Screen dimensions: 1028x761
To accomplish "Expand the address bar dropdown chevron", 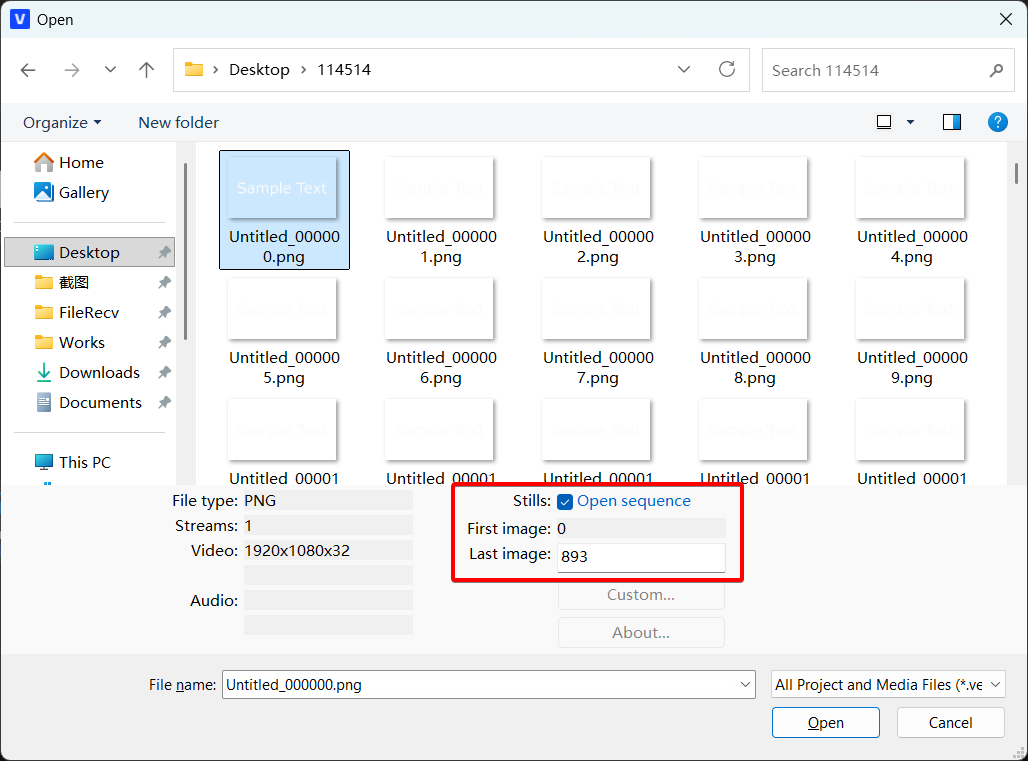I will 683,70.
